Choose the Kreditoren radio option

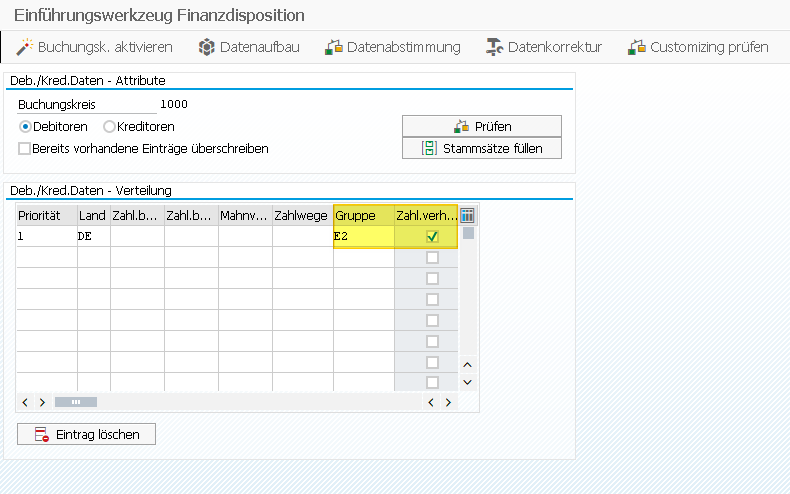pos(109,127)
